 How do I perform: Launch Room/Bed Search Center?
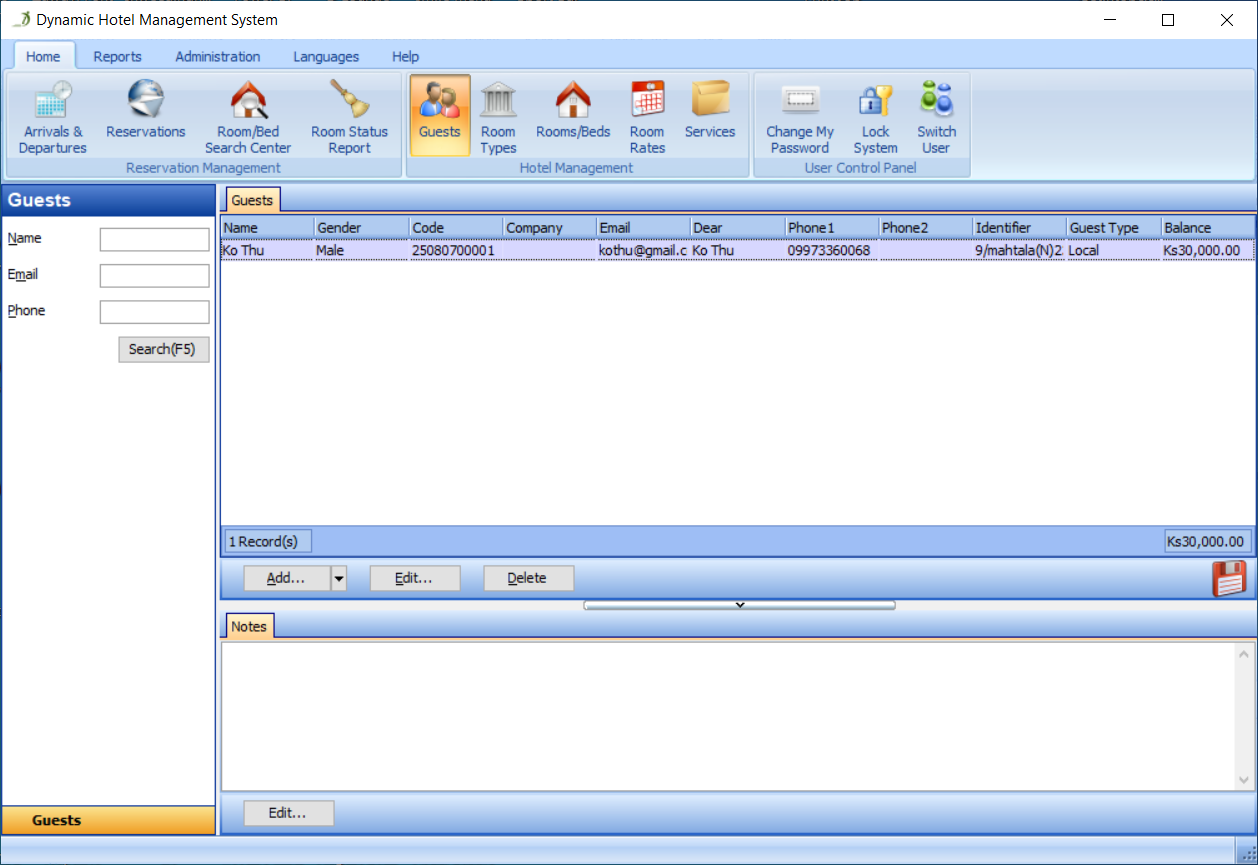pos(248,117)
